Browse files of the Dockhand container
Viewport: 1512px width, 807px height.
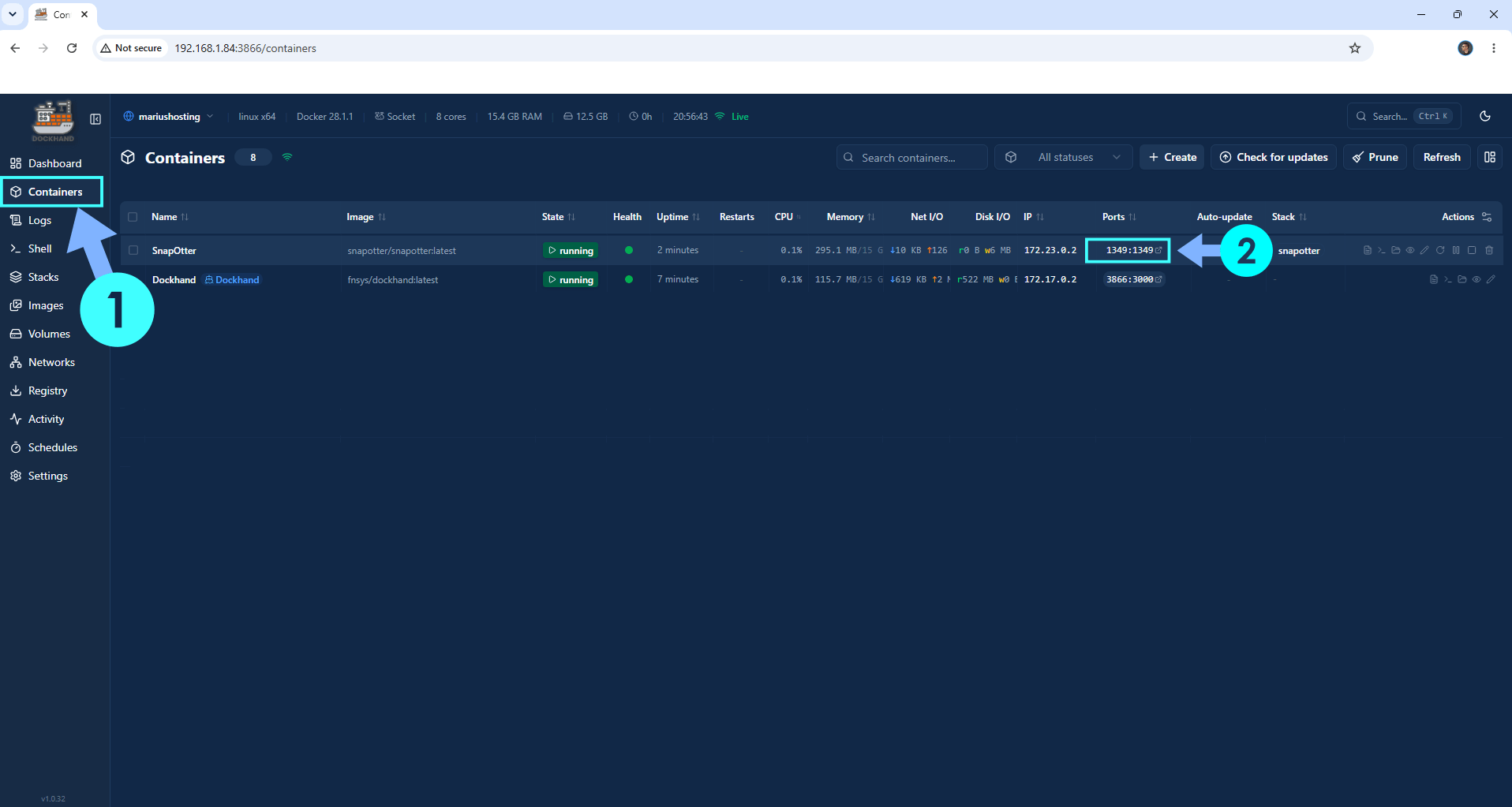pyautogui.click(x=1461, y=279)
